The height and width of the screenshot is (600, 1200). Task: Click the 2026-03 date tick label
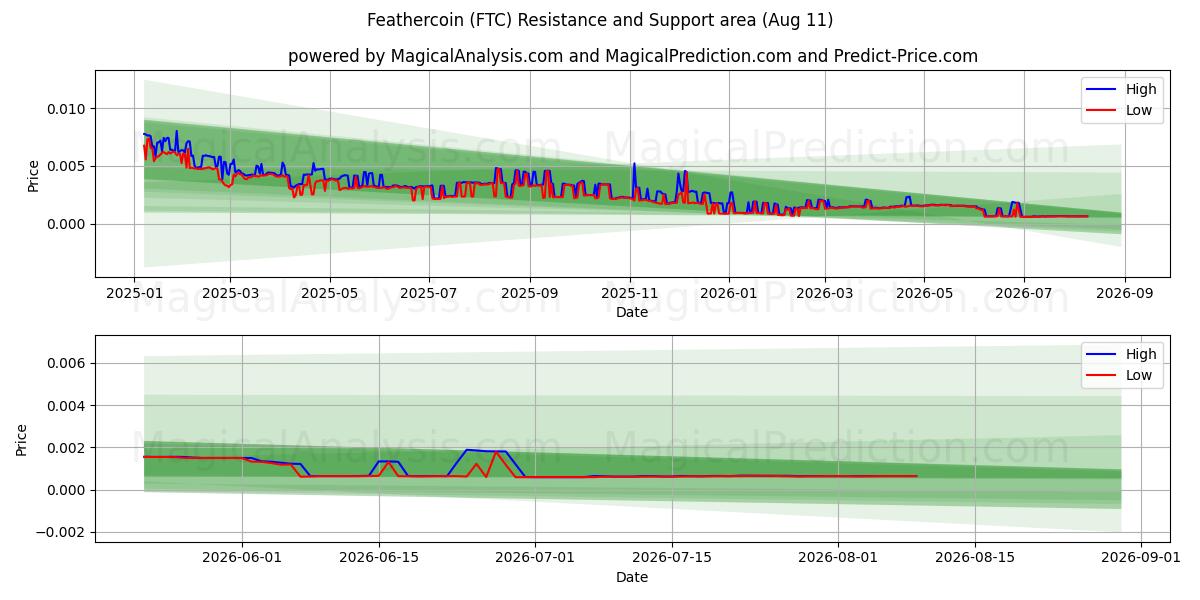tap(825, 293)
